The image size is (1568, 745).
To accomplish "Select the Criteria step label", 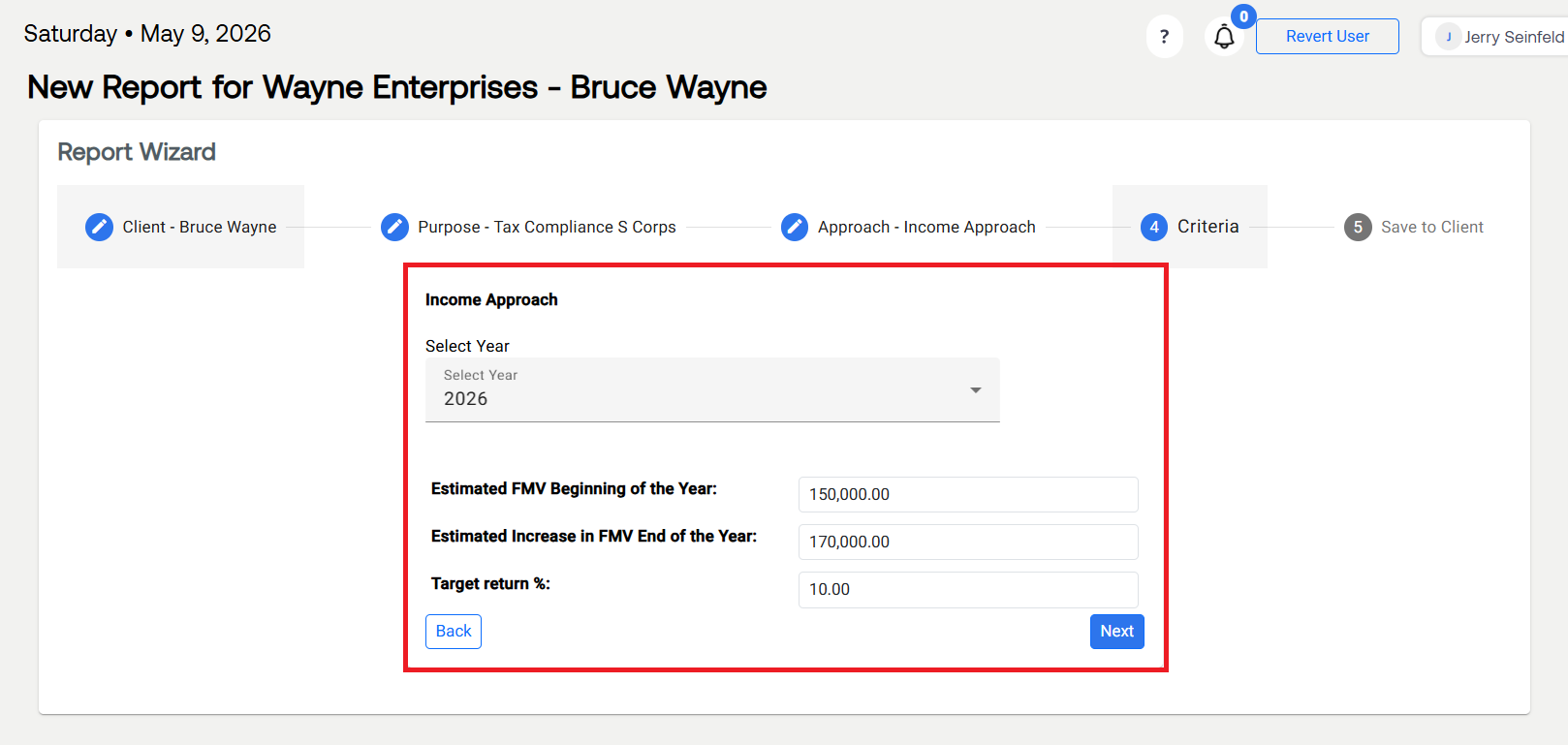I will click(1207, 227).
